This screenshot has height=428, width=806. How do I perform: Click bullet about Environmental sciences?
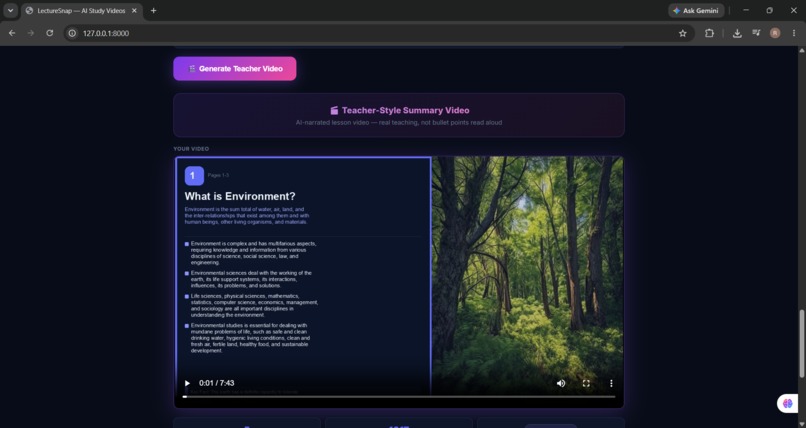pyautogui.click(x=251, y=279)
